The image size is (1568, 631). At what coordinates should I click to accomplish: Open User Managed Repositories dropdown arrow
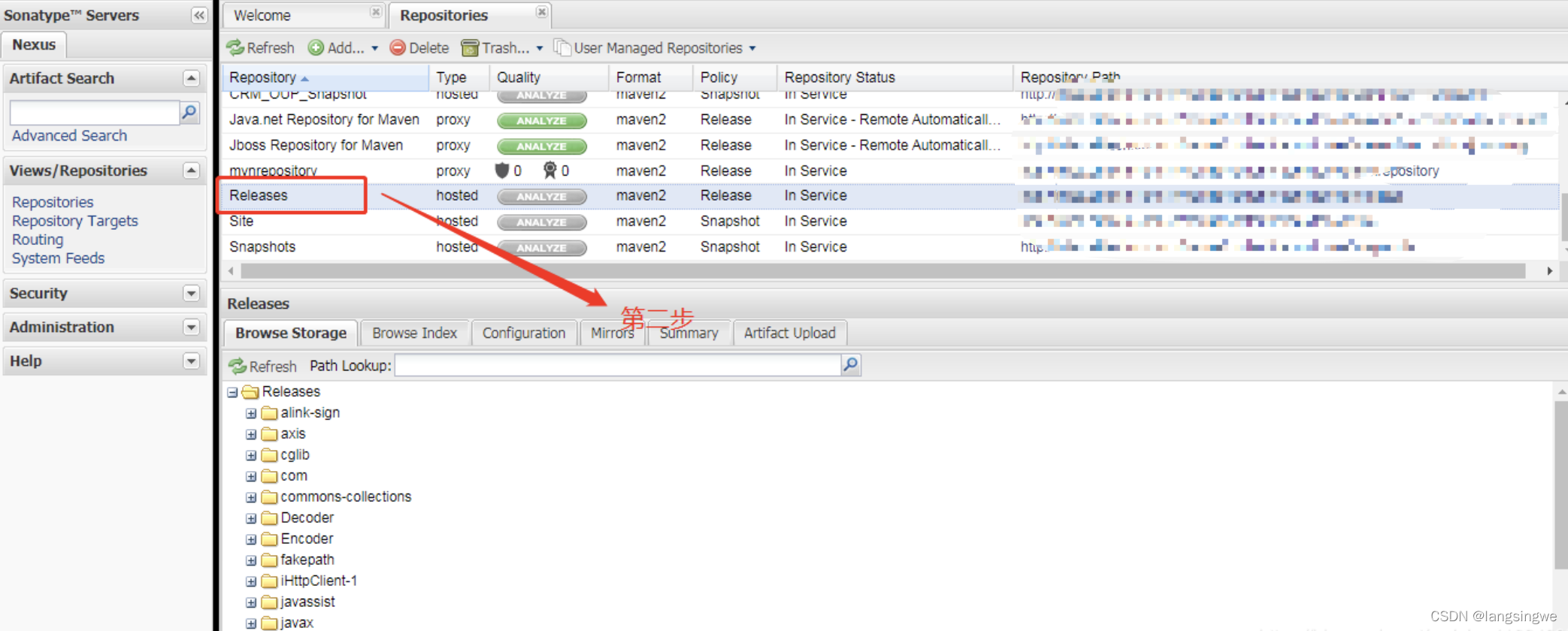click(752, 49)
